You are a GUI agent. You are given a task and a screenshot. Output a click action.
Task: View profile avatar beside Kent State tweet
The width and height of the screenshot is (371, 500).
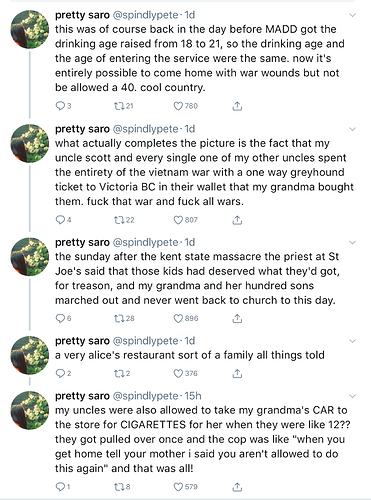point(30,257)
